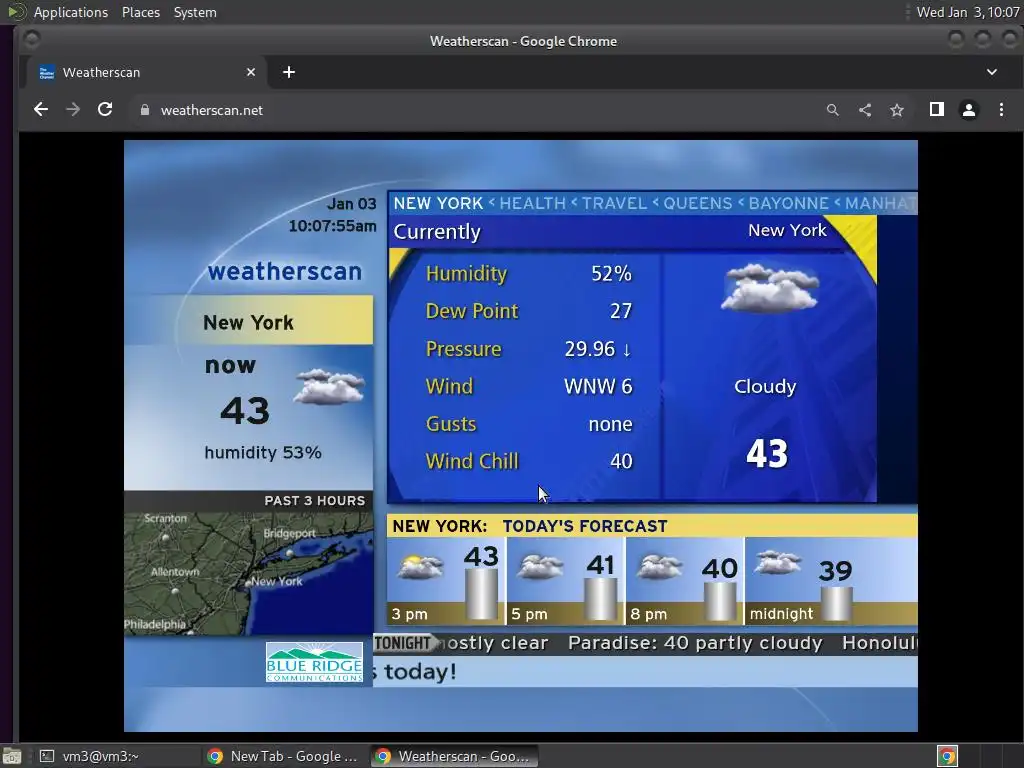
Task: Click the Humidity 52% row
Action: (529, 274)
